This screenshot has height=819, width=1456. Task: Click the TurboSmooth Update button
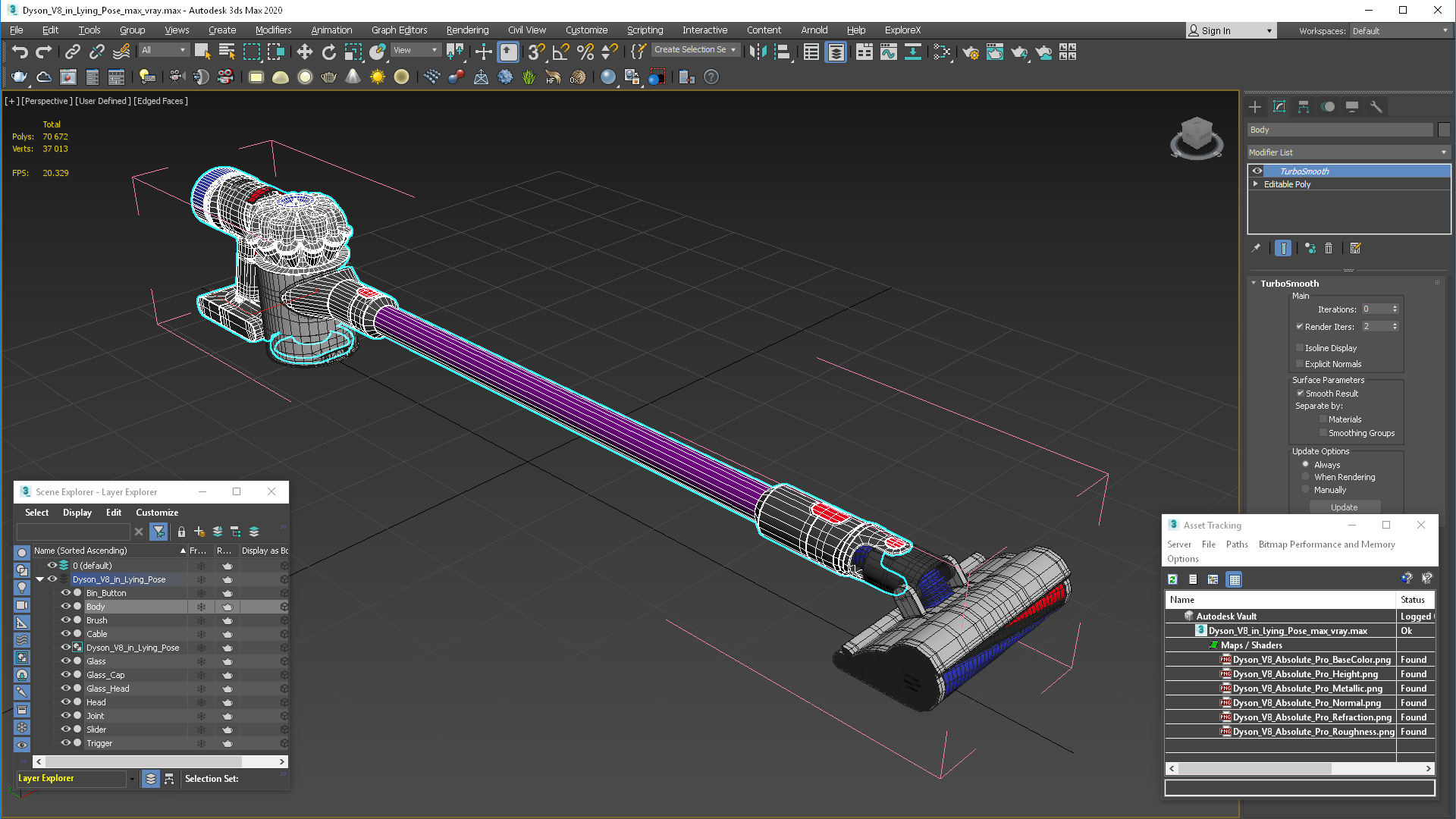1344,507
